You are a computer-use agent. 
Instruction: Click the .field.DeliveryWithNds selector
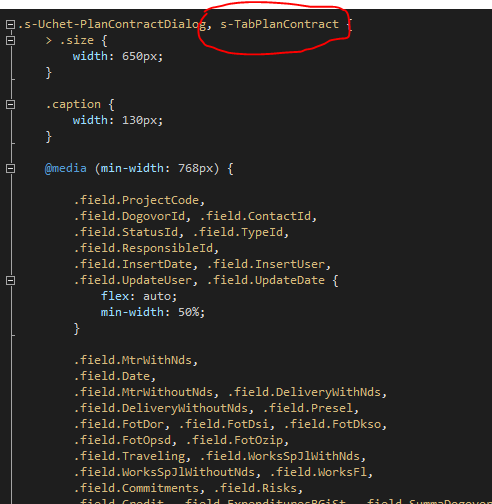pos(304,392)
